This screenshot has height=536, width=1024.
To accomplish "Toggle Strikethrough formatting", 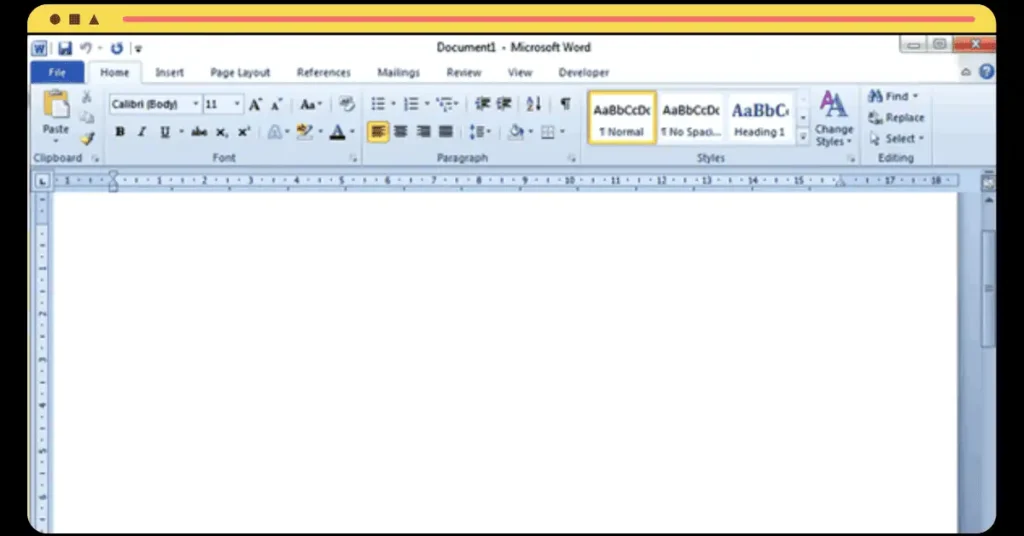I will [199, 132].
